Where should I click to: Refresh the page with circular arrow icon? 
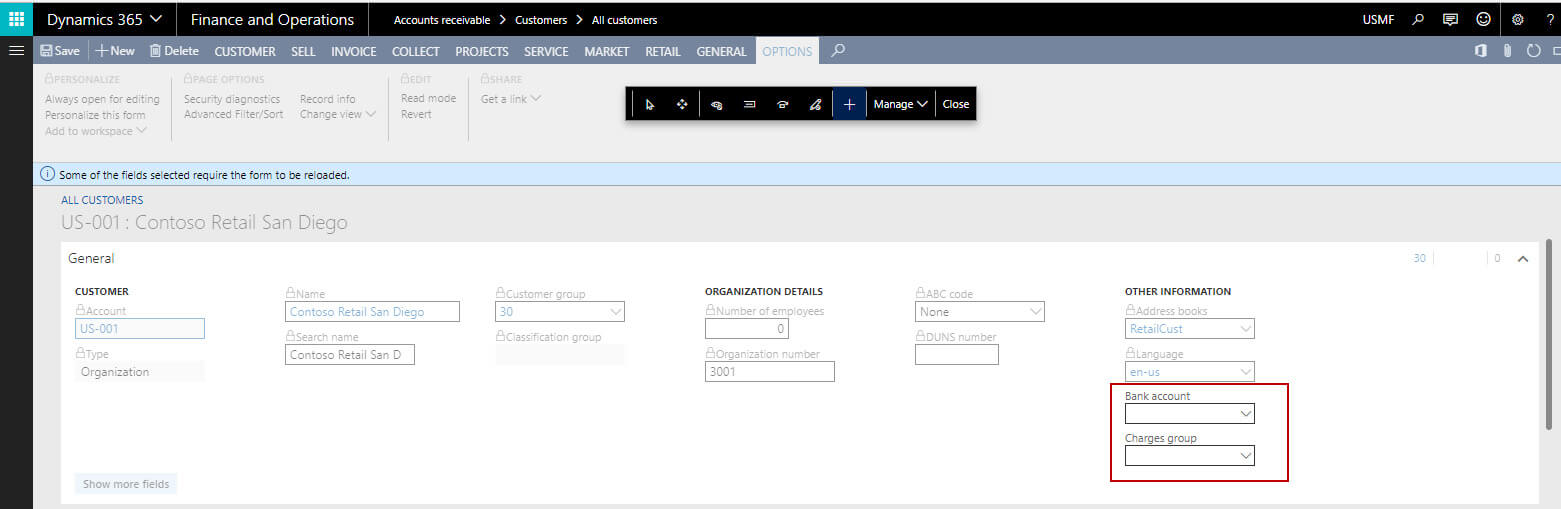tap(1534, 50)
